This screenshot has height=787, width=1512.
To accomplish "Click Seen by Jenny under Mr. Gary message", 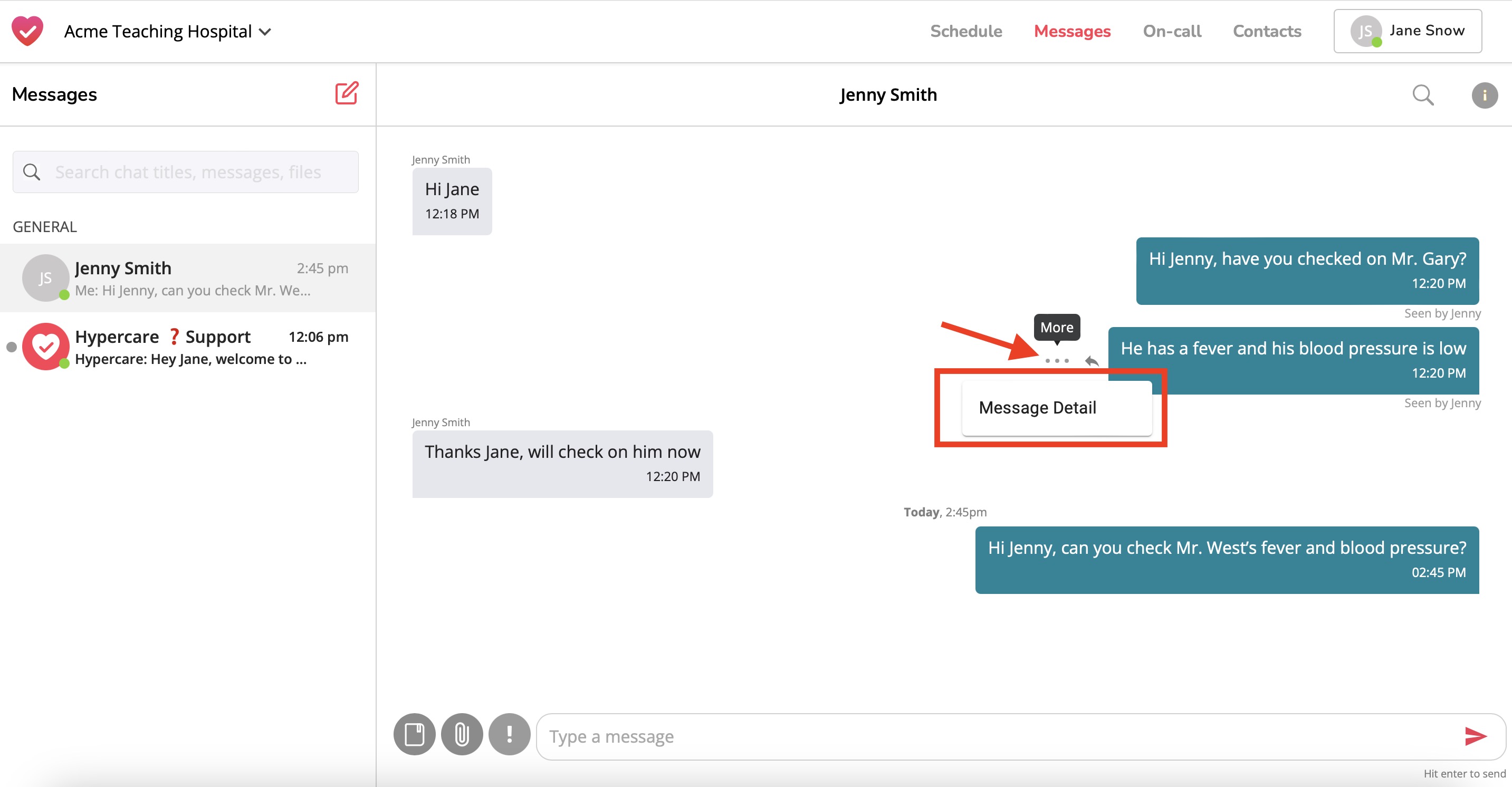I will (1442, 313).
